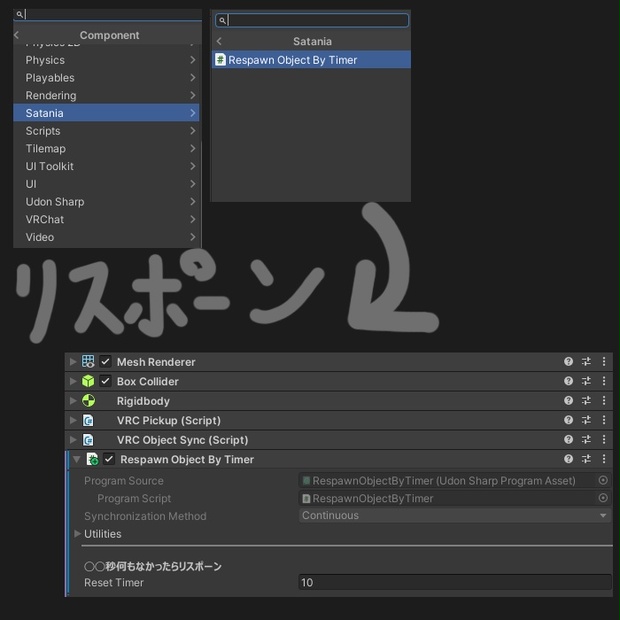Open the Udon Sharp component category
Viewport: 620px width, 620px height.
[106, 202]
